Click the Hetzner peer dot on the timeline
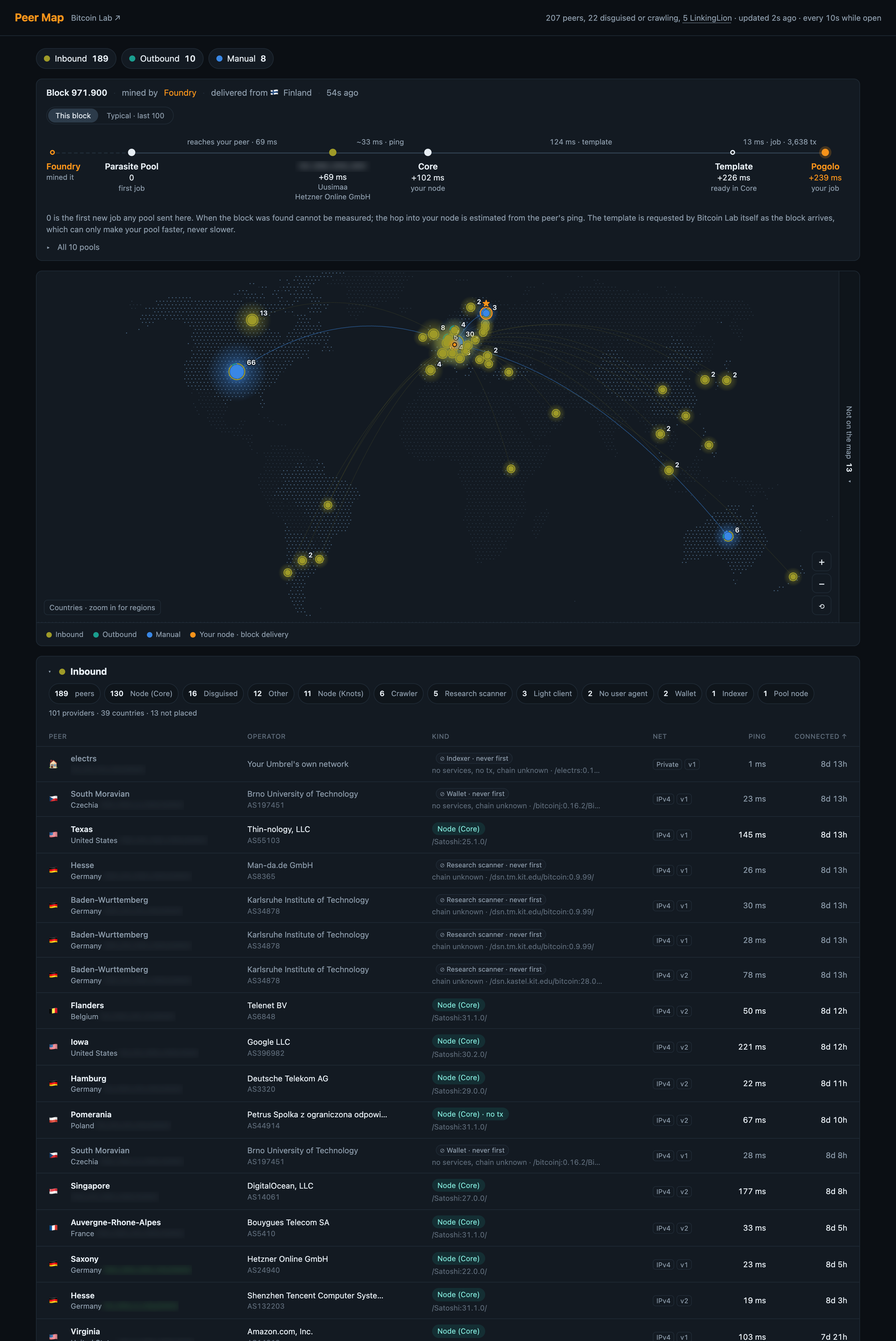Image resolution: width=896 pixels, height=1341 pixels. pyautogui.click(x=332, y=153)
